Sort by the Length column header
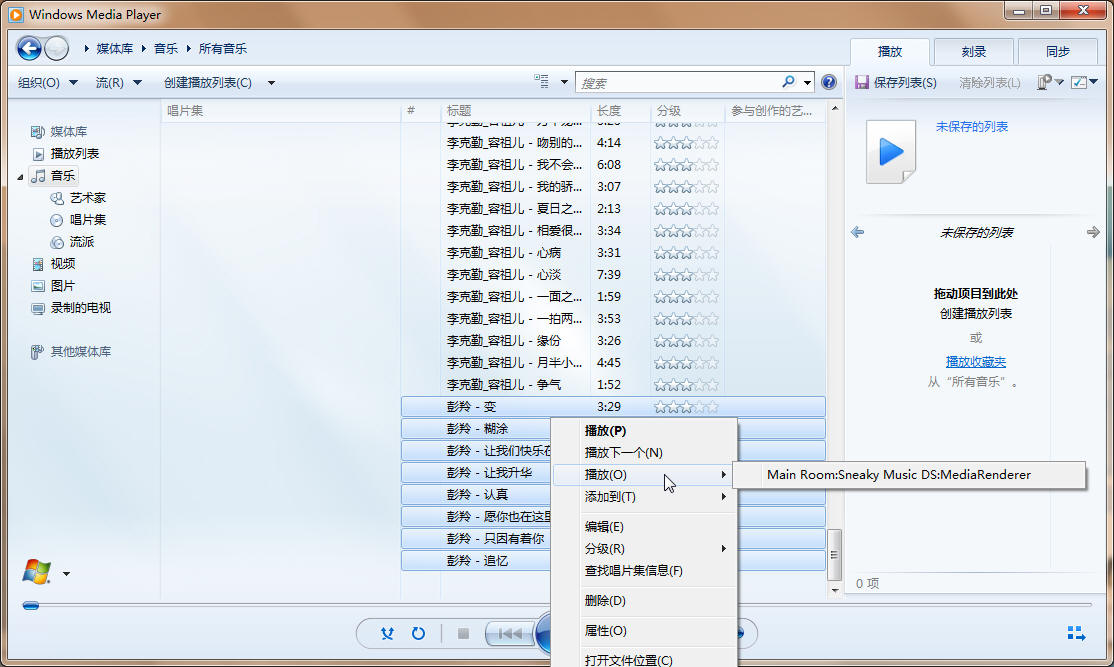 620,111
